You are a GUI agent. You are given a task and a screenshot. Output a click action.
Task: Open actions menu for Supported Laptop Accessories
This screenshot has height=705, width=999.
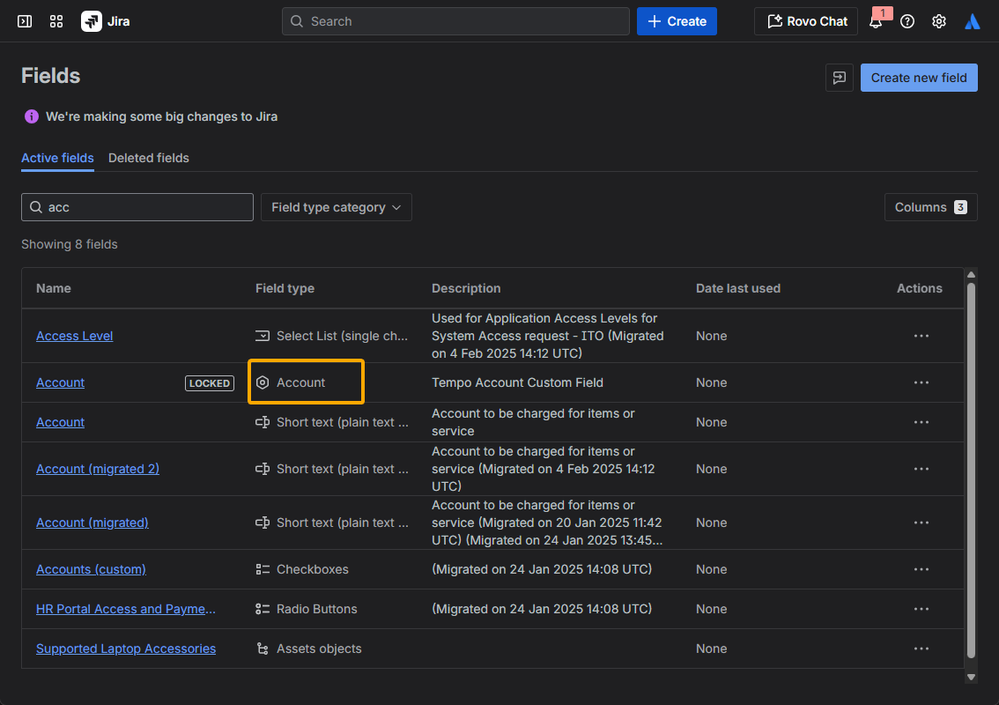pyautogui.click(x=921, y=649)
